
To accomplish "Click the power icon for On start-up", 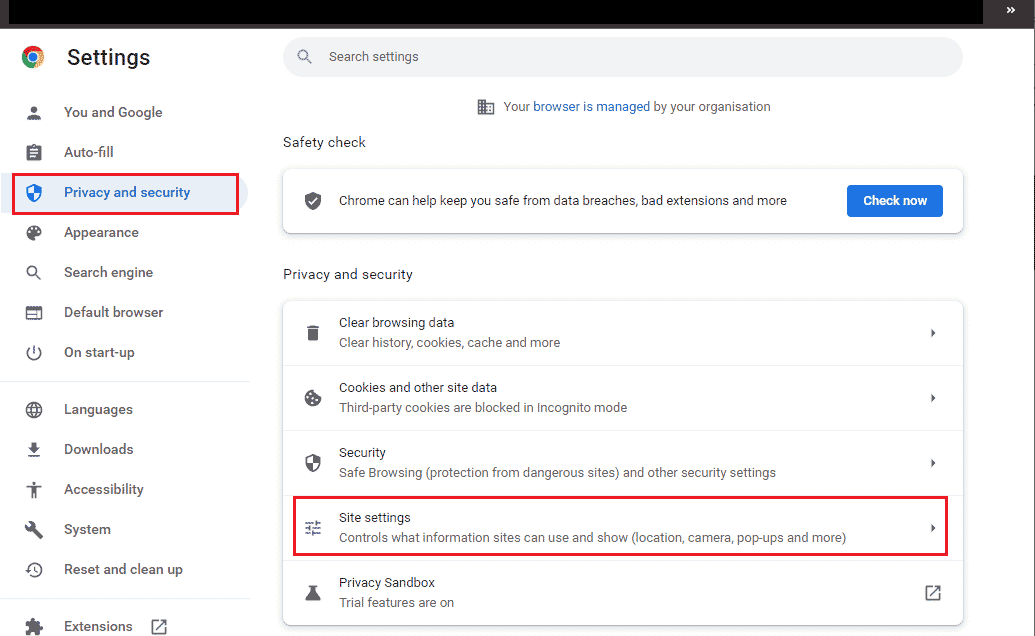I will [x=34, y=353].
